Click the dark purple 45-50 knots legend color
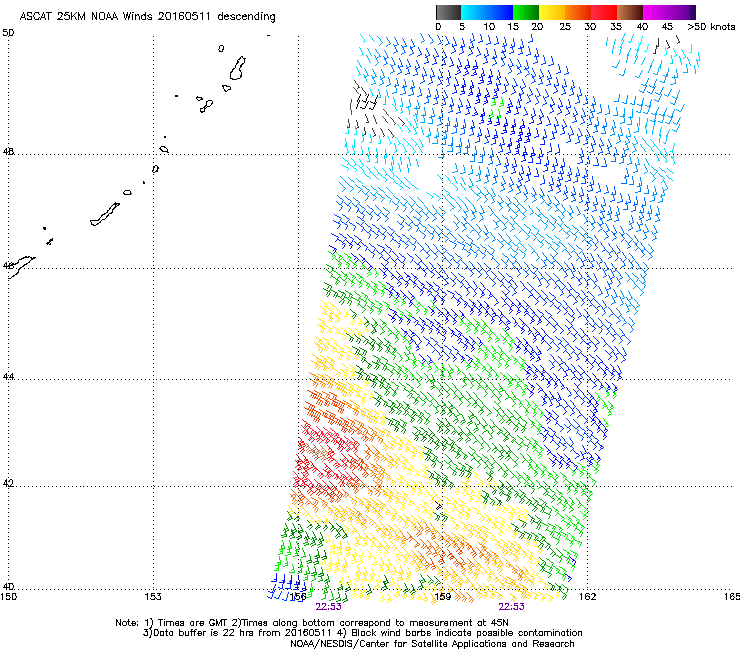This screenshot has width=740, height=650. [682, 12]
